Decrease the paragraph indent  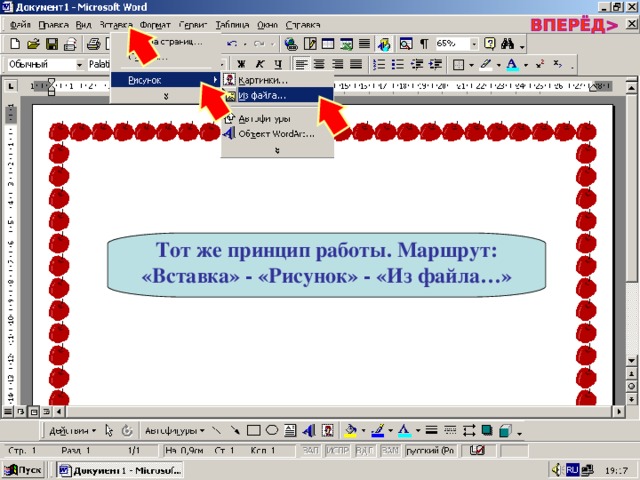click(x=417, y=64)
